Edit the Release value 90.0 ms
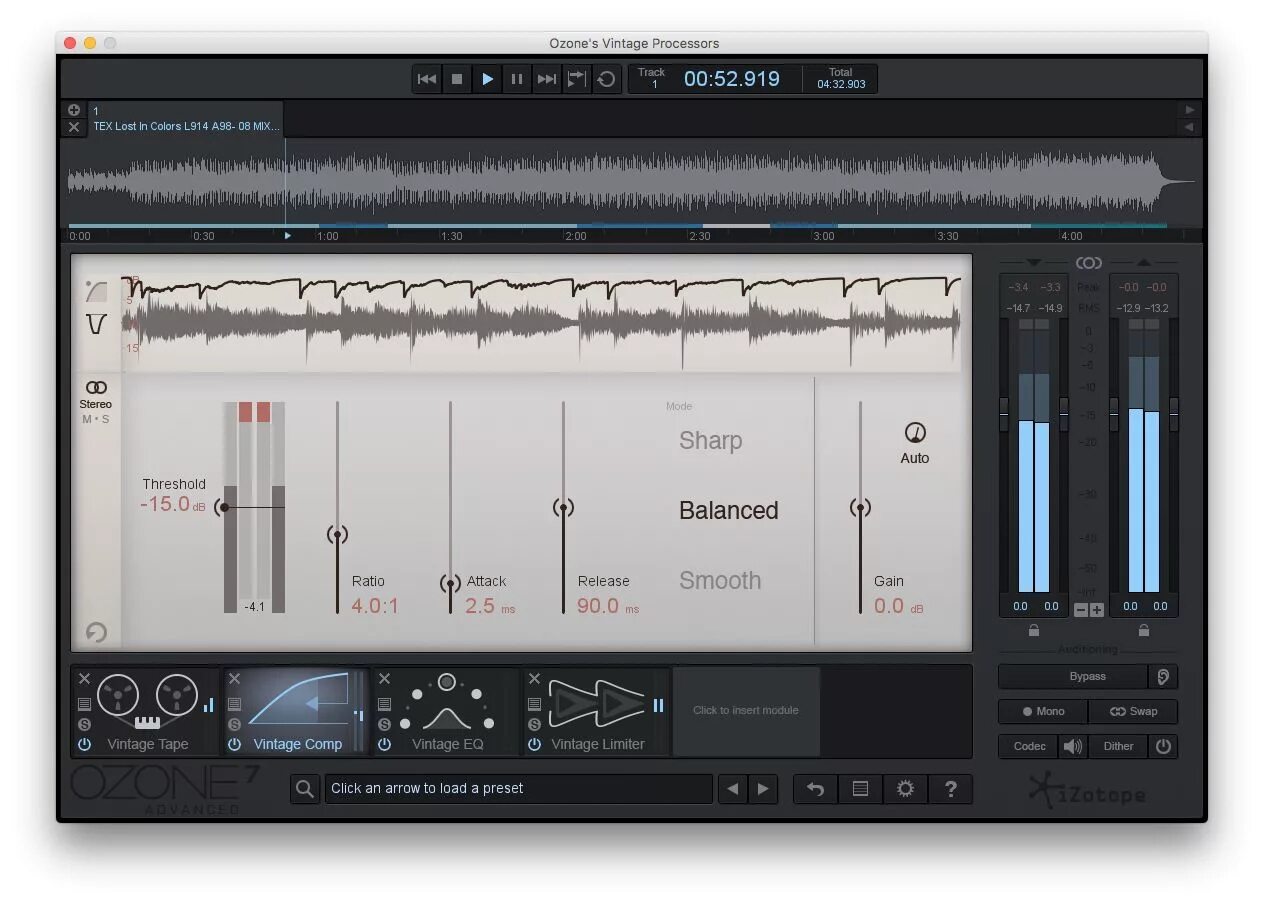This screenshot has height=903, width=1264. 608,606
